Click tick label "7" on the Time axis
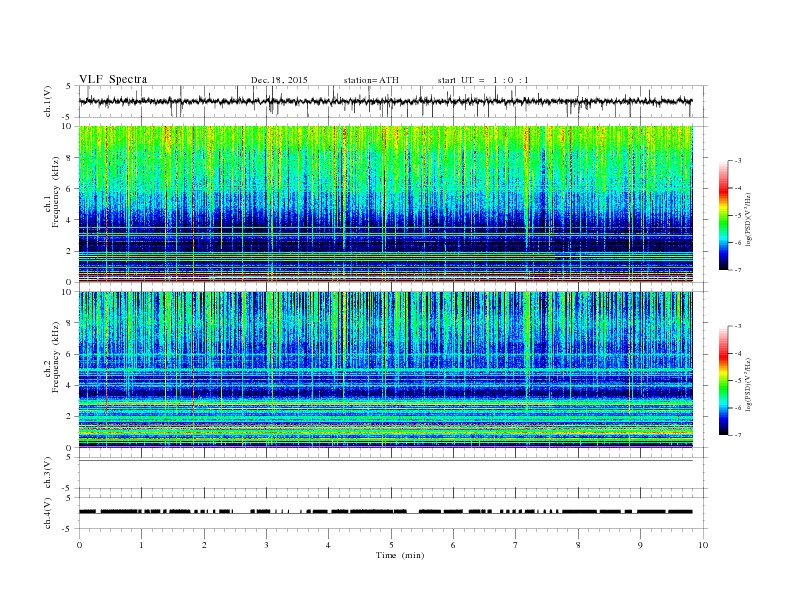 [x=516, y=545]
